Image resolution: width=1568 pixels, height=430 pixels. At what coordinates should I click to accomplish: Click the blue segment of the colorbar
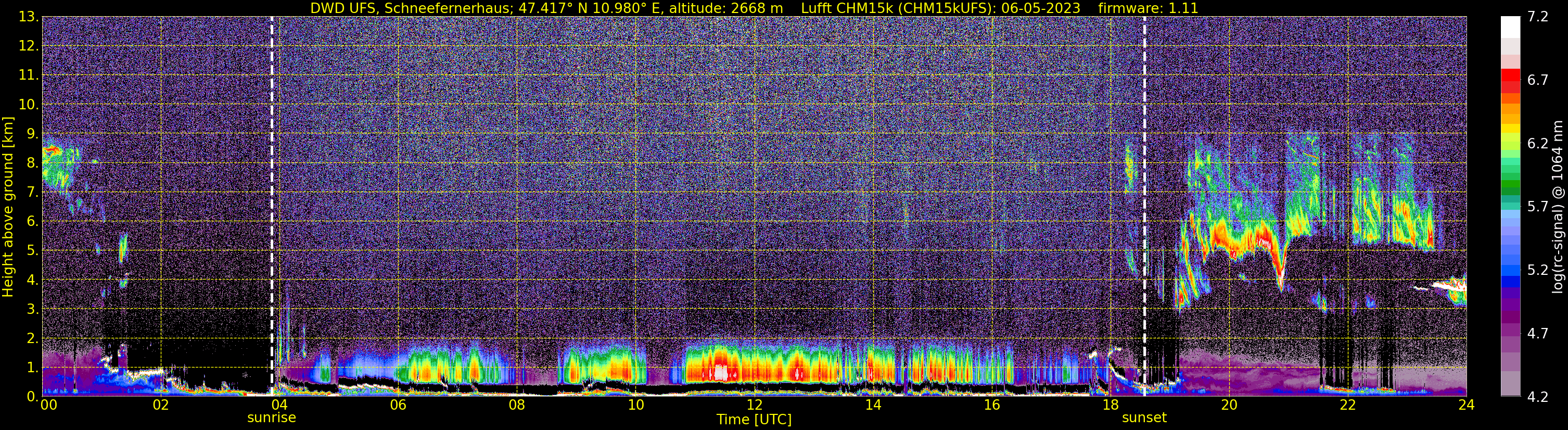click(x=1510, y=271)
